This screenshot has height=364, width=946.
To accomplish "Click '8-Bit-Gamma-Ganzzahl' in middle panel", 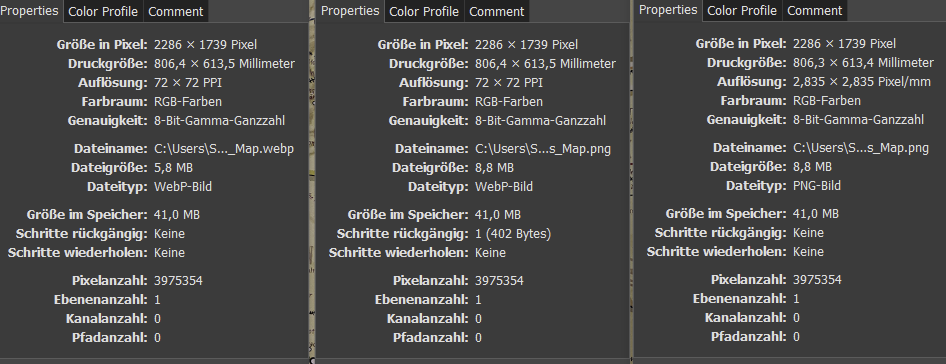I will coord(541,121).
